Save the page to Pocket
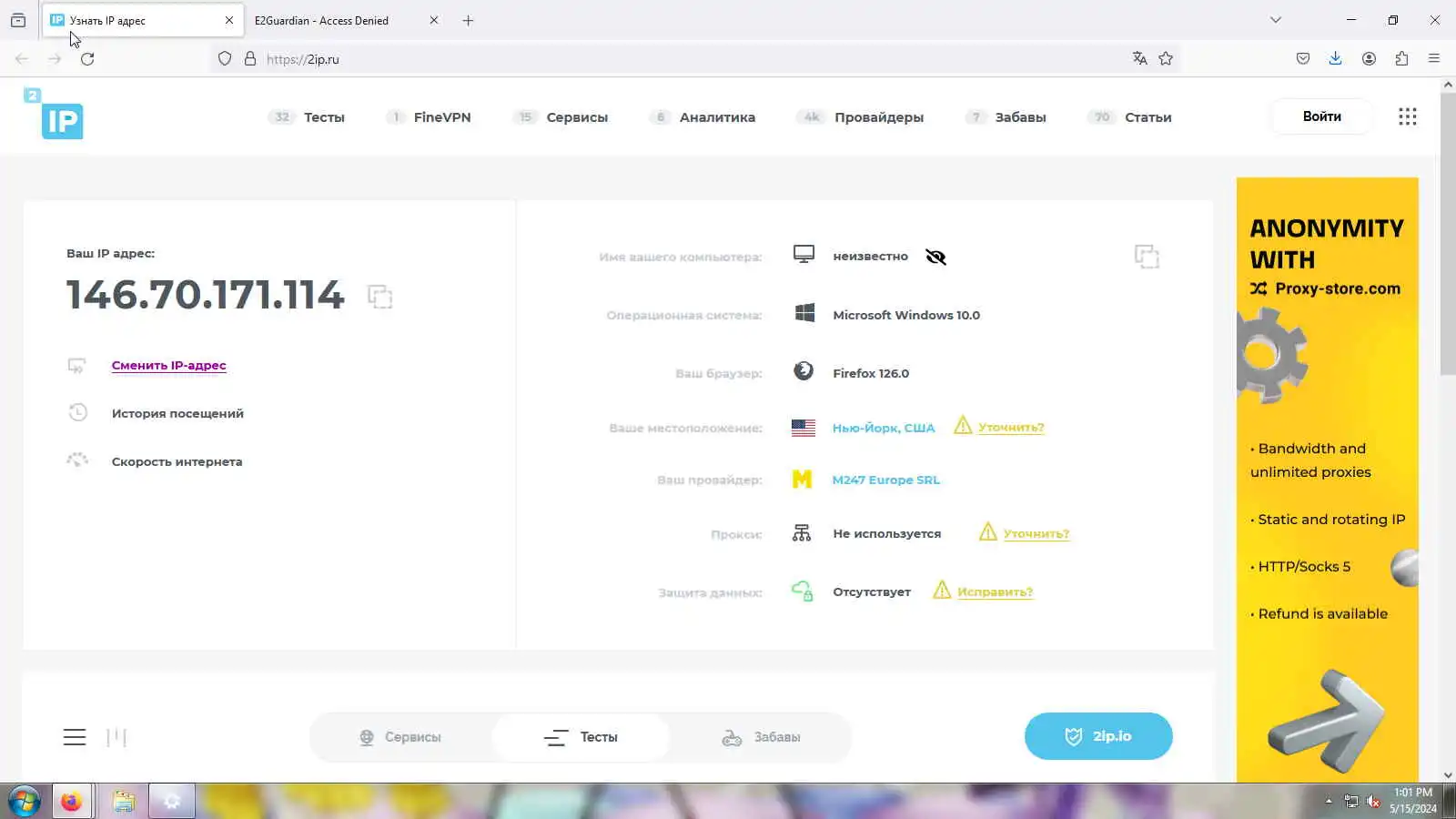This screenshot has height=819, width=1456. pyautogui.click(x=1303, y=59)
